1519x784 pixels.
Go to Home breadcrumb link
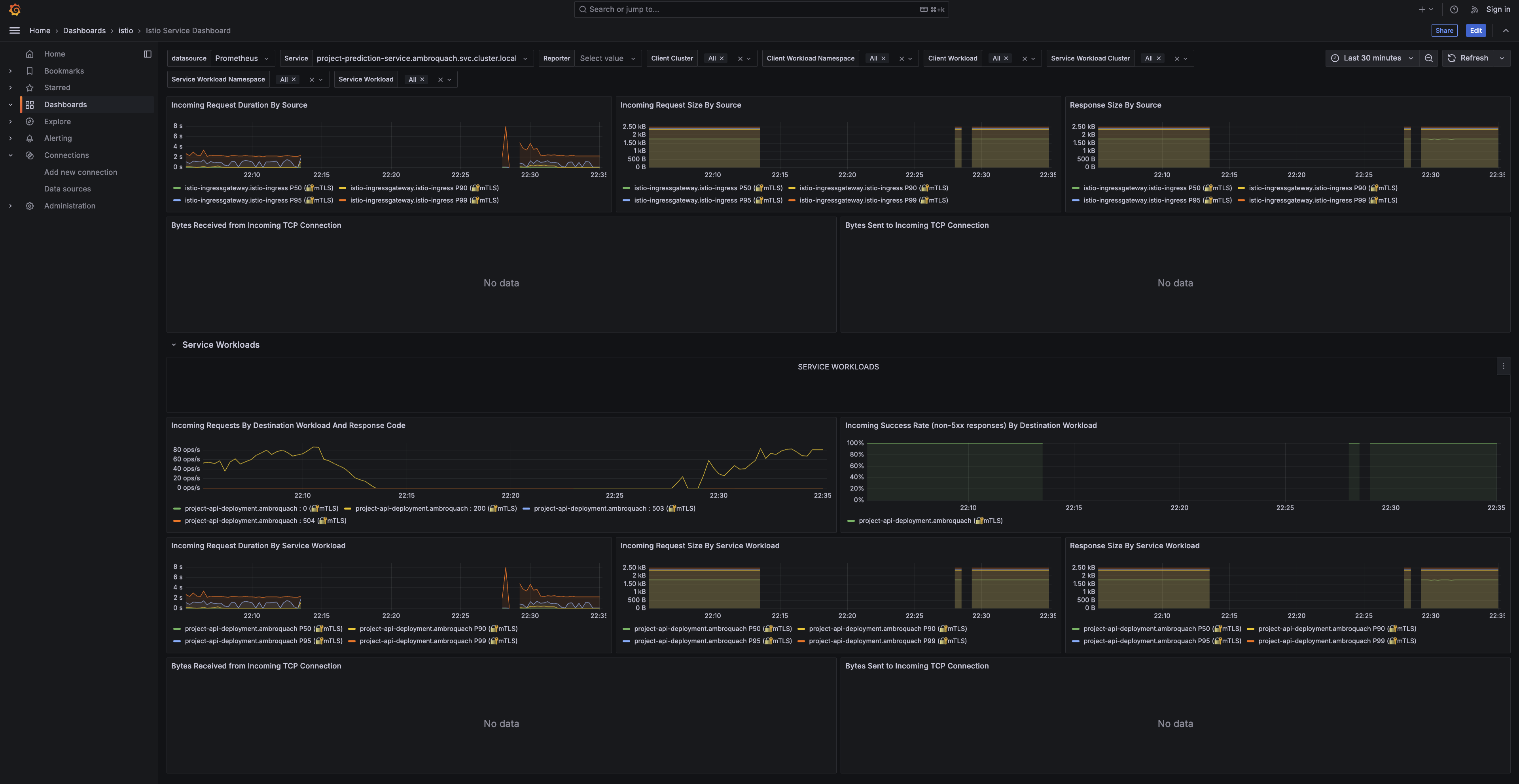click(40, 30)
